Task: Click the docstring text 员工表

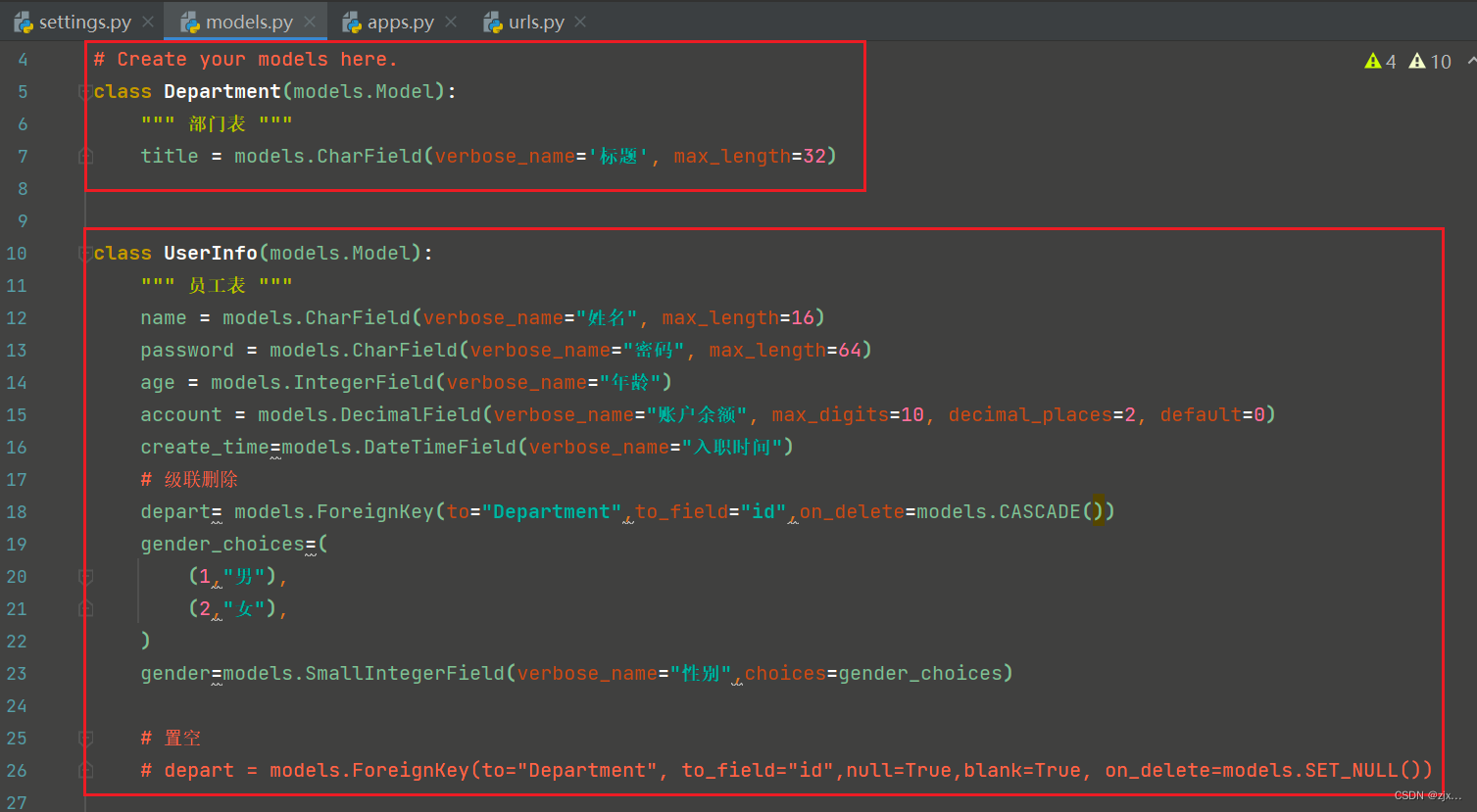Action: coord(217,286)
